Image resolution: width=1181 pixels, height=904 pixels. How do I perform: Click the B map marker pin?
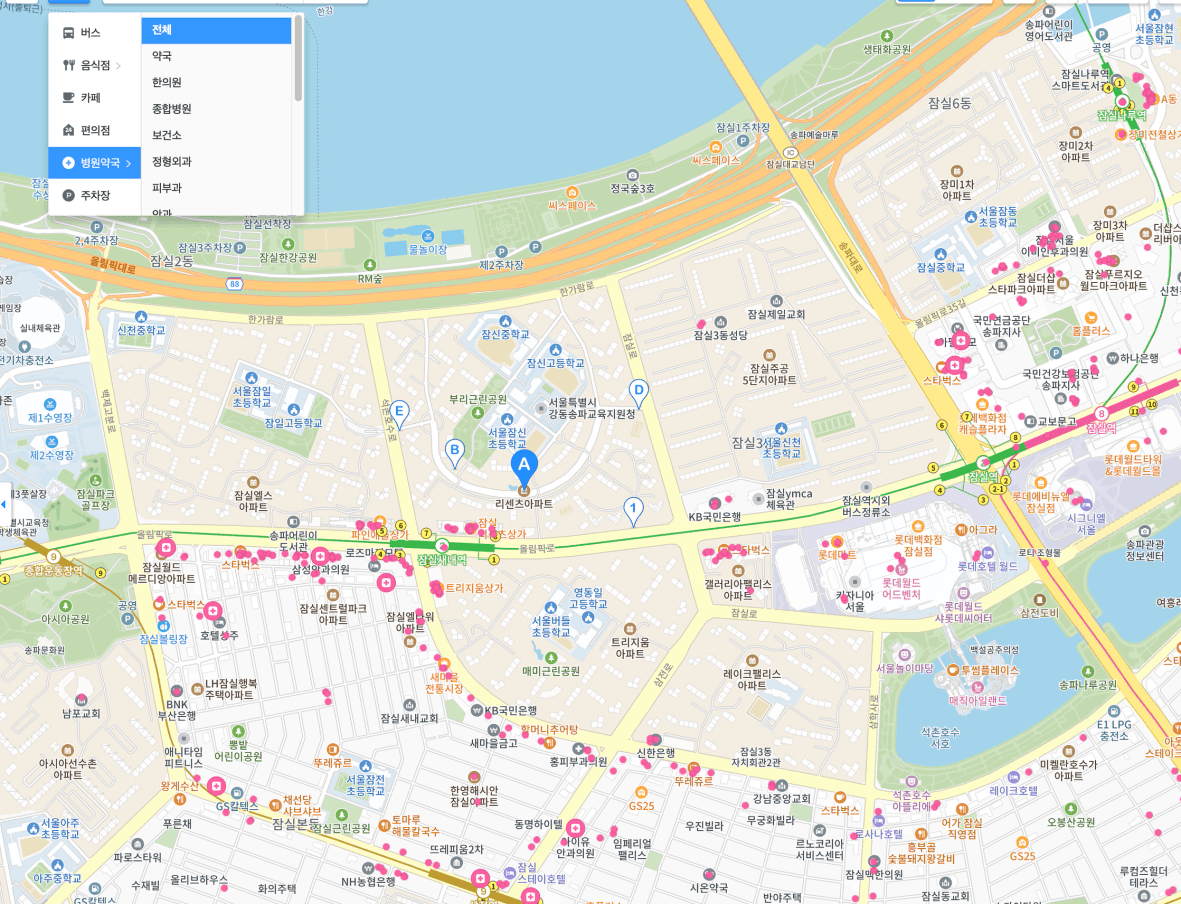tap(455, 453)
